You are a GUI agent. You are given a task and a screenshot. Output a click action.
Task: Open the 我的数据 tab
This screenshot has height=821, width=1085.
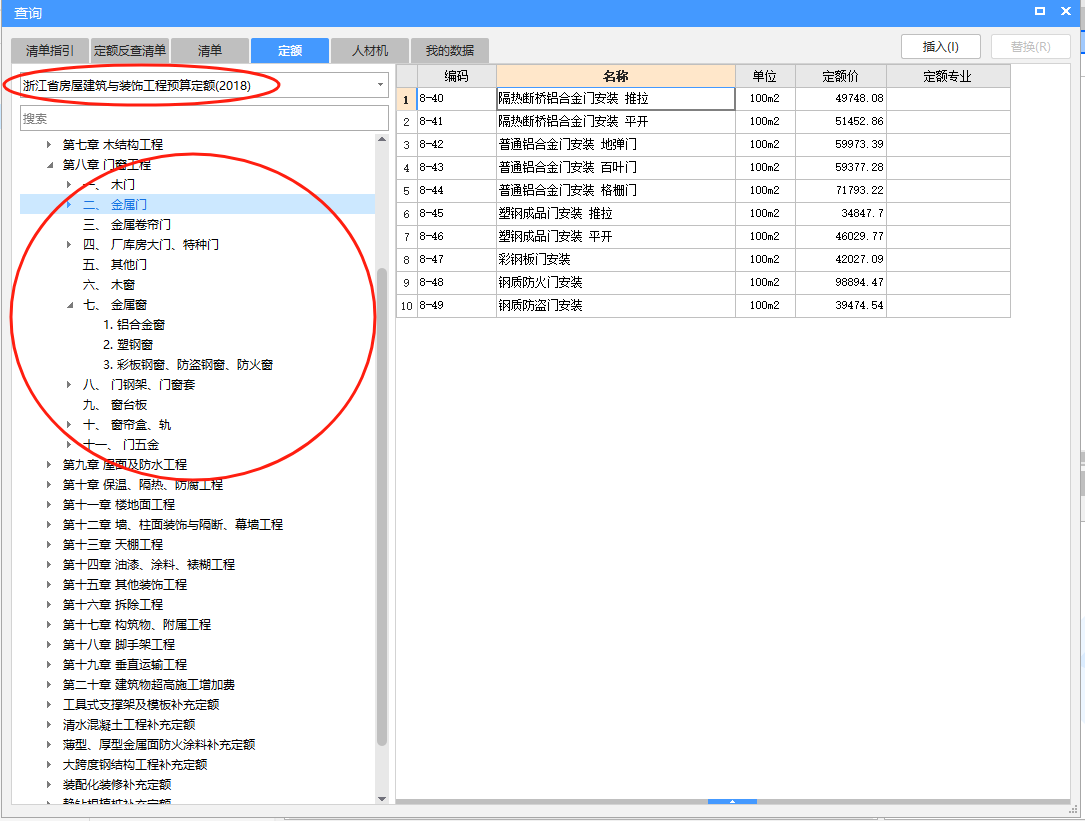pyautogui.click(x=450, y=51)
